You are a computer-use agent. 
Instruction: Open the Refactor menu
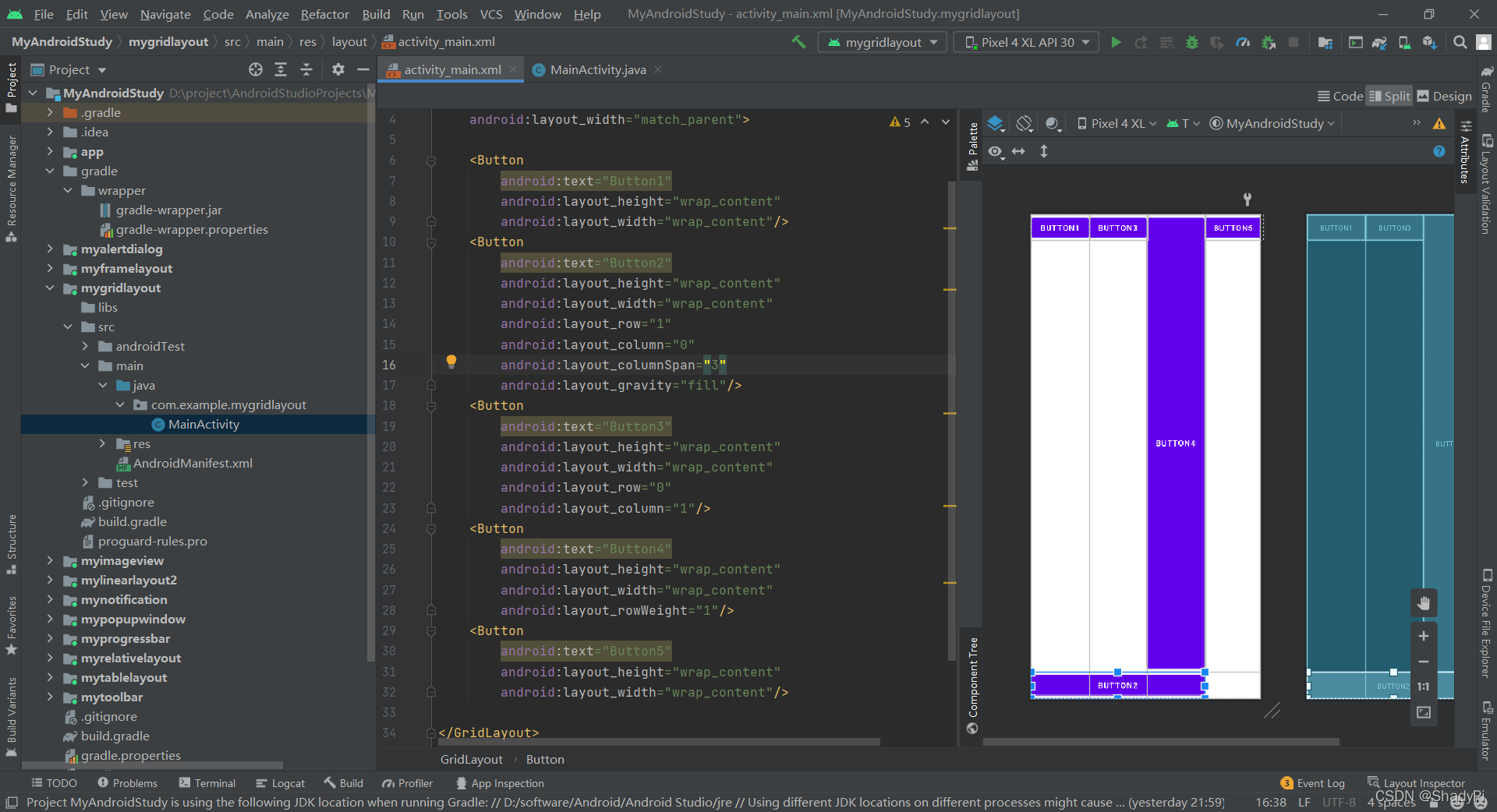324,14
